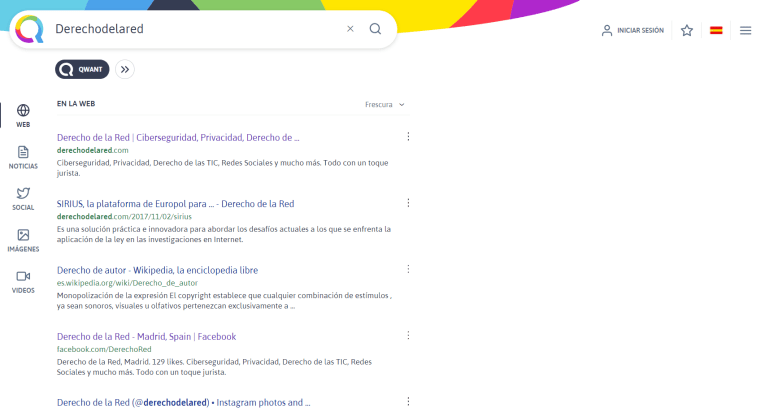Viewport: 769px width, 412px height.
Task: Open Derecho de la Red Facebook link
Action: tap(147, 336)
